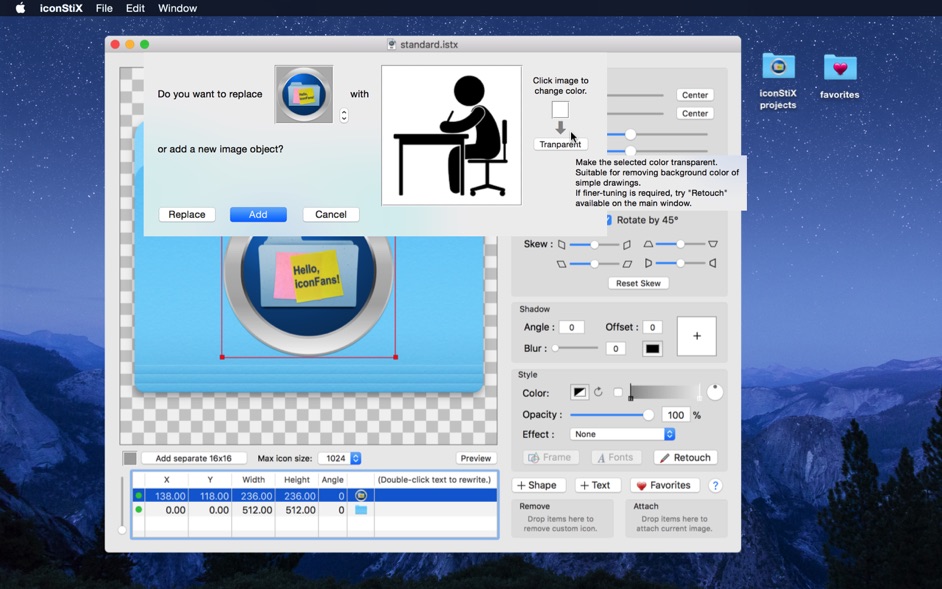Screen dimensions: 942x589
Task: Select the existing icon thumbnail to replace
Action: click(304, 95)
